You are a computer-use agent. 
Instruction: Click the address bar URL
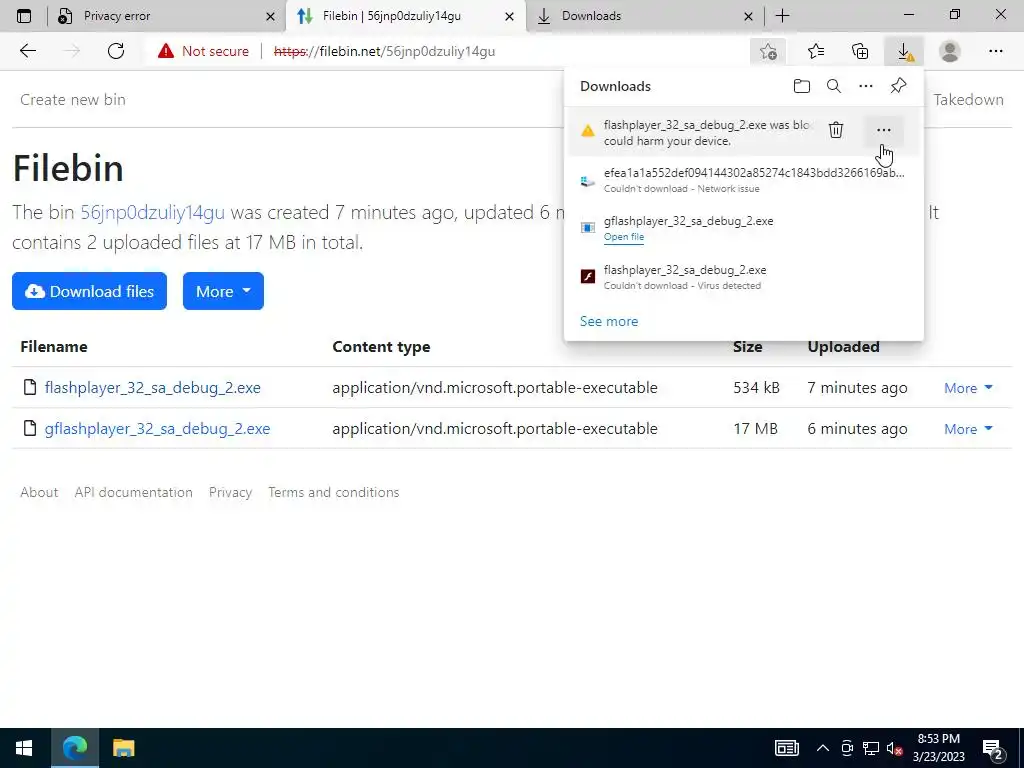point(384,51)
